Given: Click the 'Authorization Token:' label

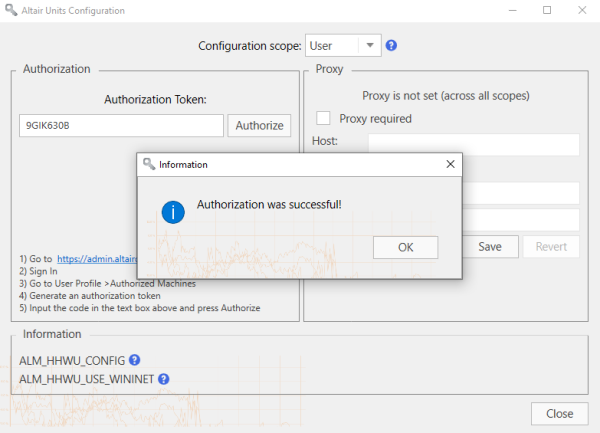Looking at the screenshot, I should pyautogui.click(x=155, y=99).
